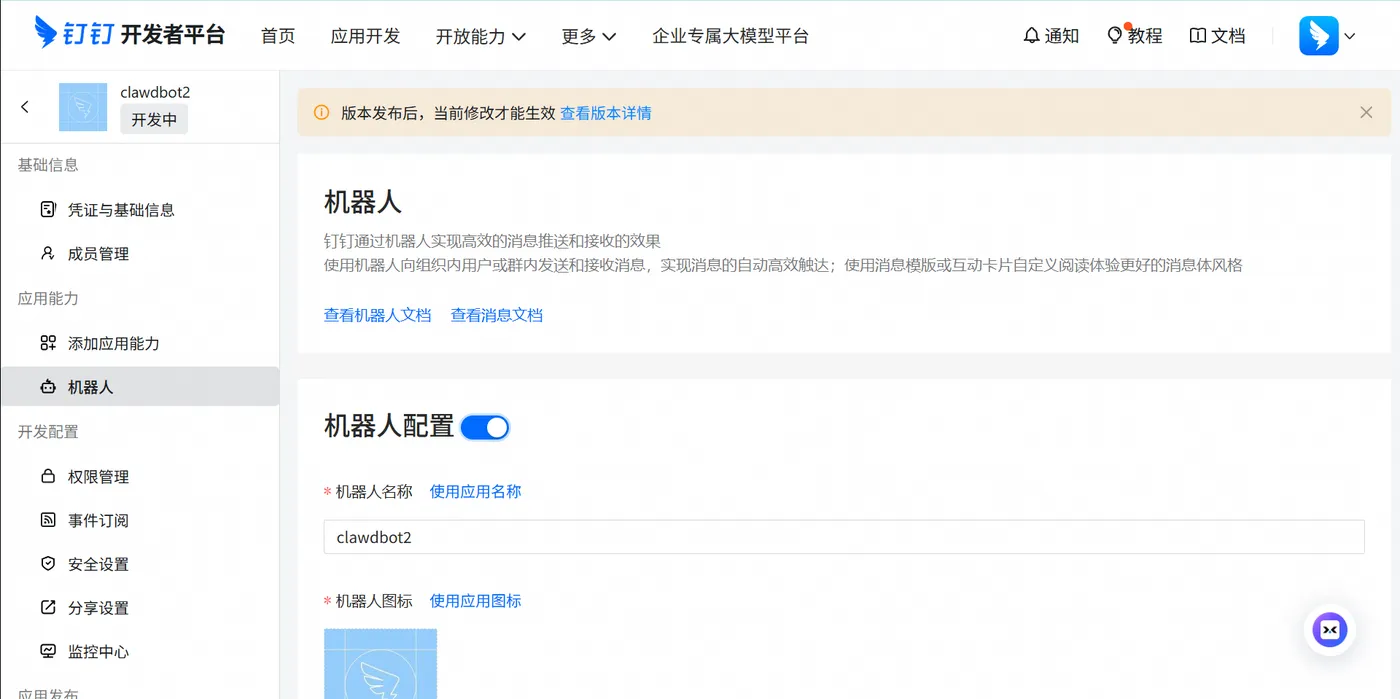Click the warning info icon in banner

[321, 113]
